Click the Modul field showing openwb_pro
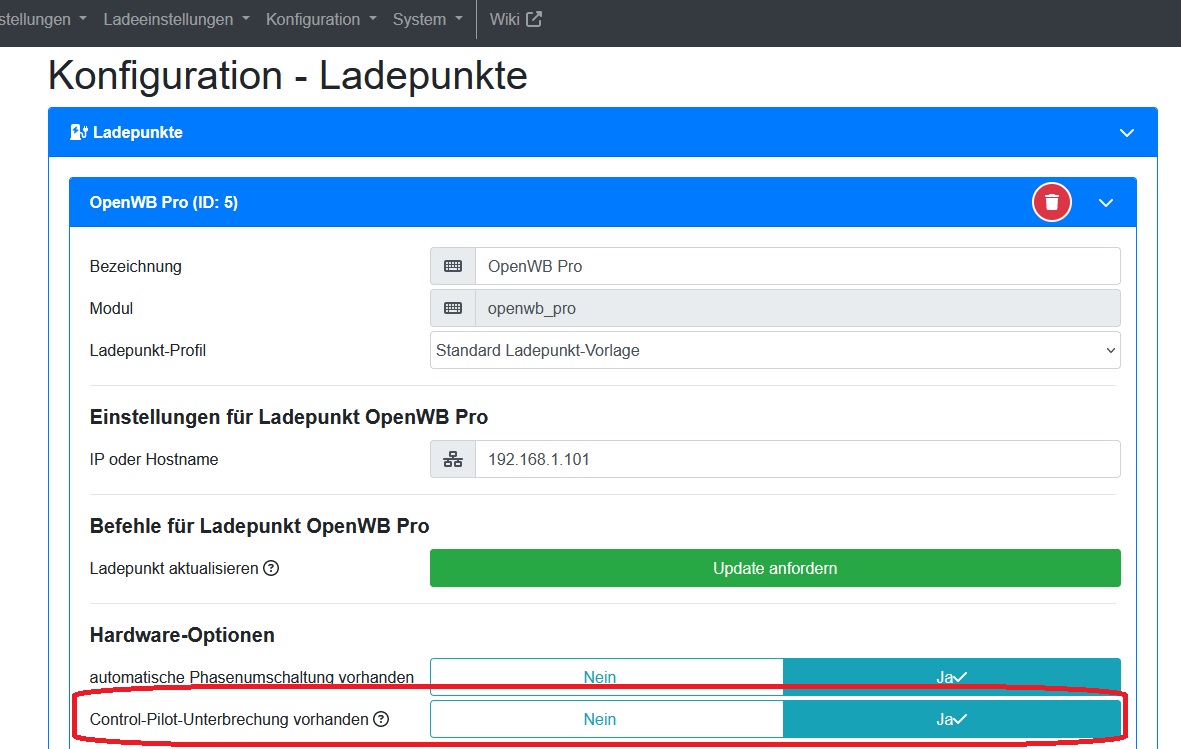The height and width of the screenshot is (749, 1181). click(x=798, y=308)
